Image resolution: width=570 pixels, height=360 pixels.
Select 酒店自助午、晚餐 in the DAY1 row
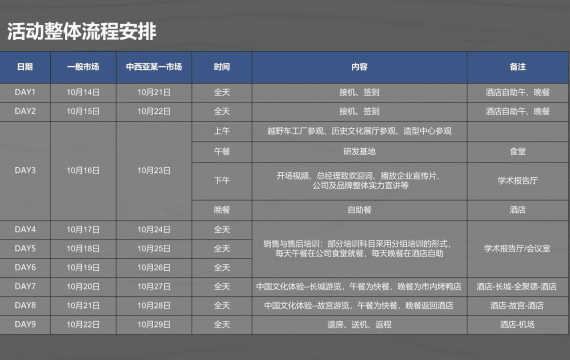coord(518,93)
